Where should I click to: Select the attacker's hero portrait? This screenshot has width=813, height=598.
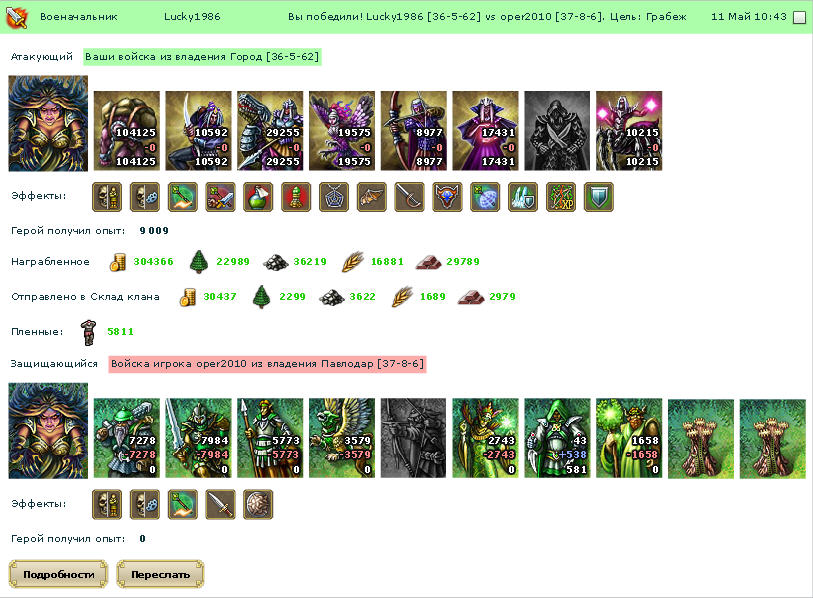48,123
